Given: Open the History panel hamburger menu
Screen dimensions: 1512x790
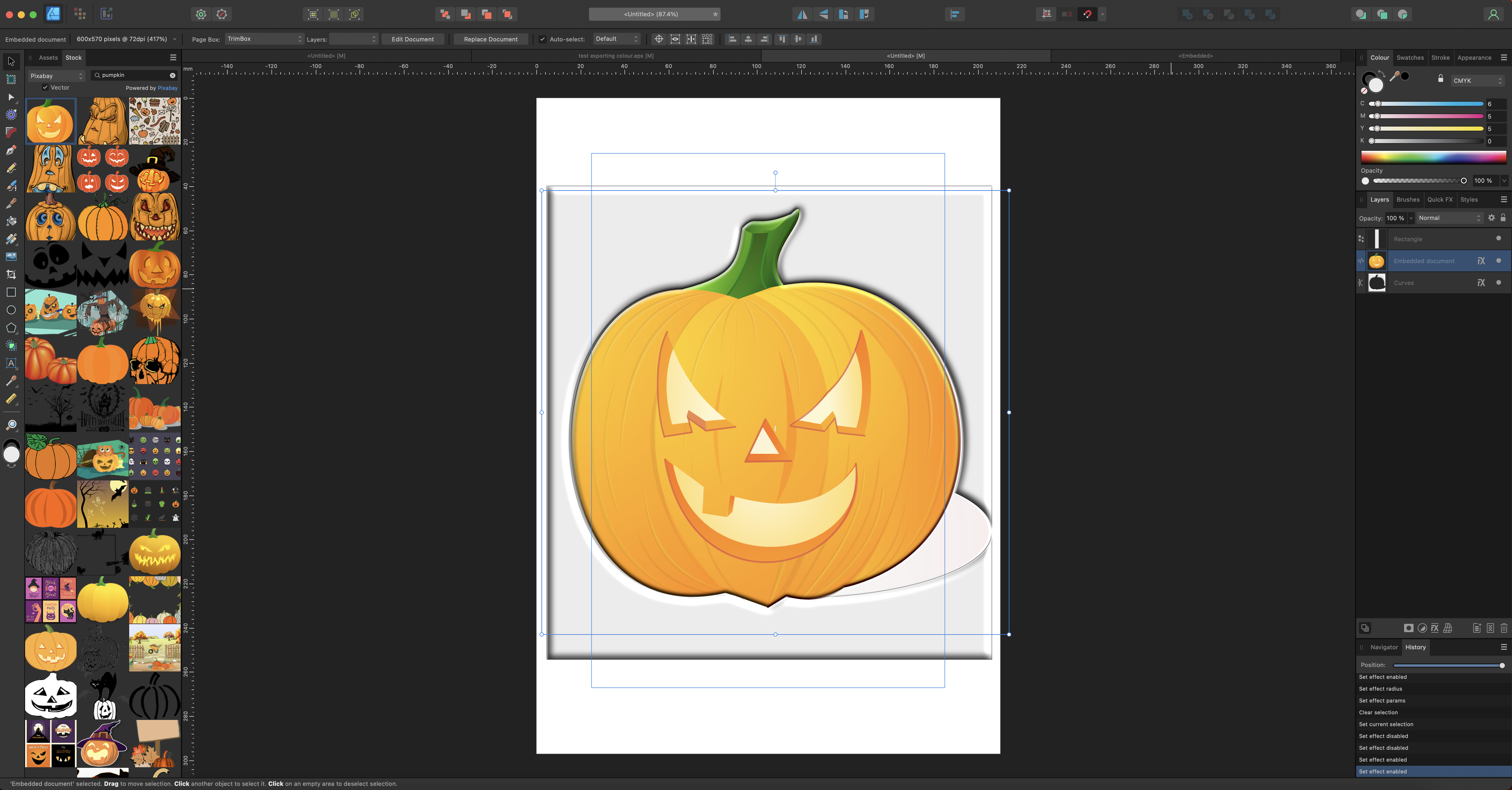Looking at the screenshot, I should (1504, 647).
